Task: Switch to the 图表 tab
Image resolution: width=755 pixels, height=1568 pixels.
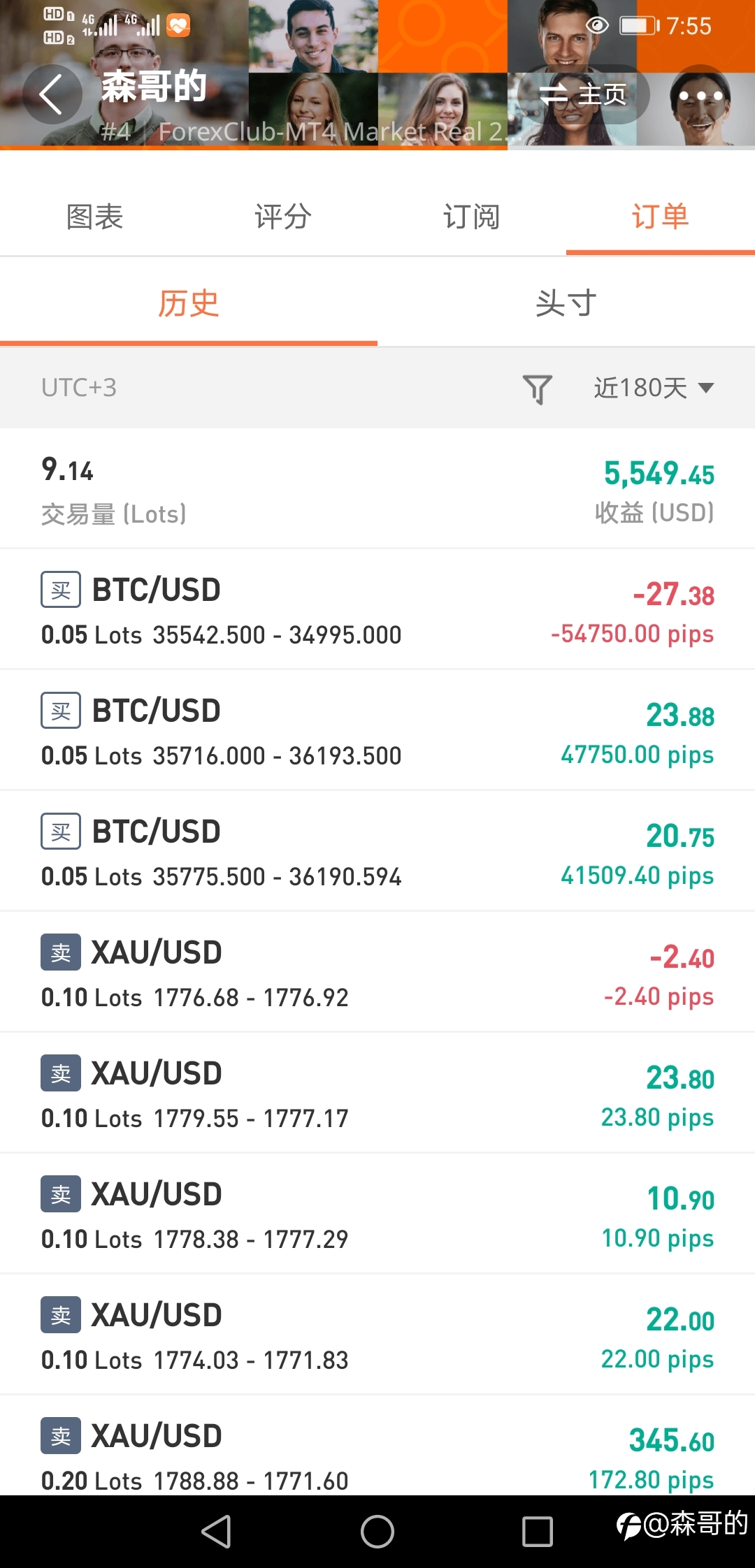Action: [94, 217]
